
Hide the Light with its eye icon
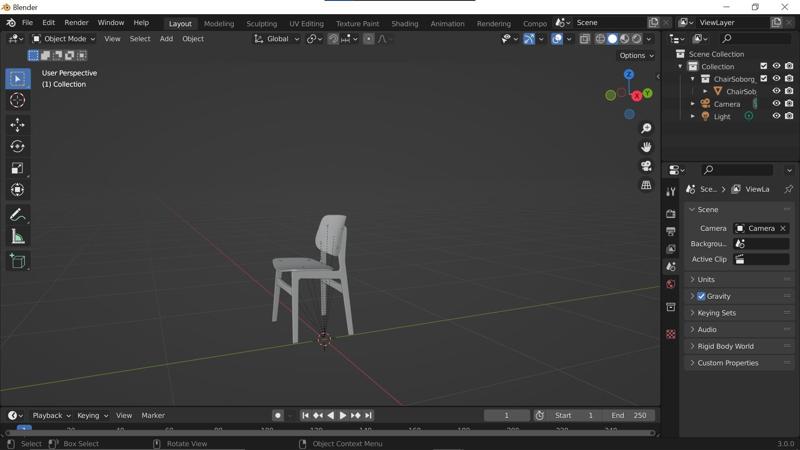point(776,116)
